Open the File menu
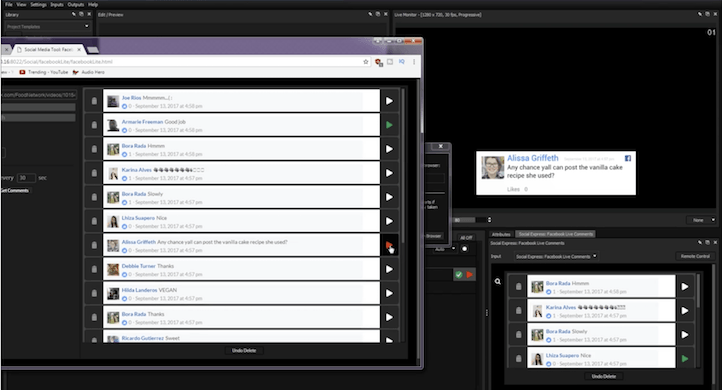 coord(9,4)
